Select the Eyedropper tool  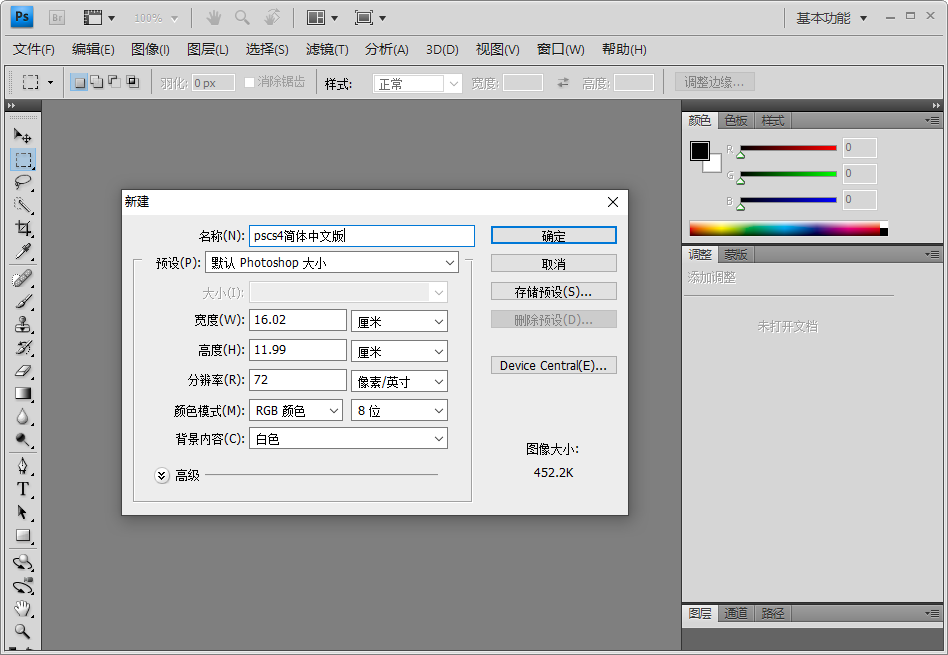tap(23, 251)
